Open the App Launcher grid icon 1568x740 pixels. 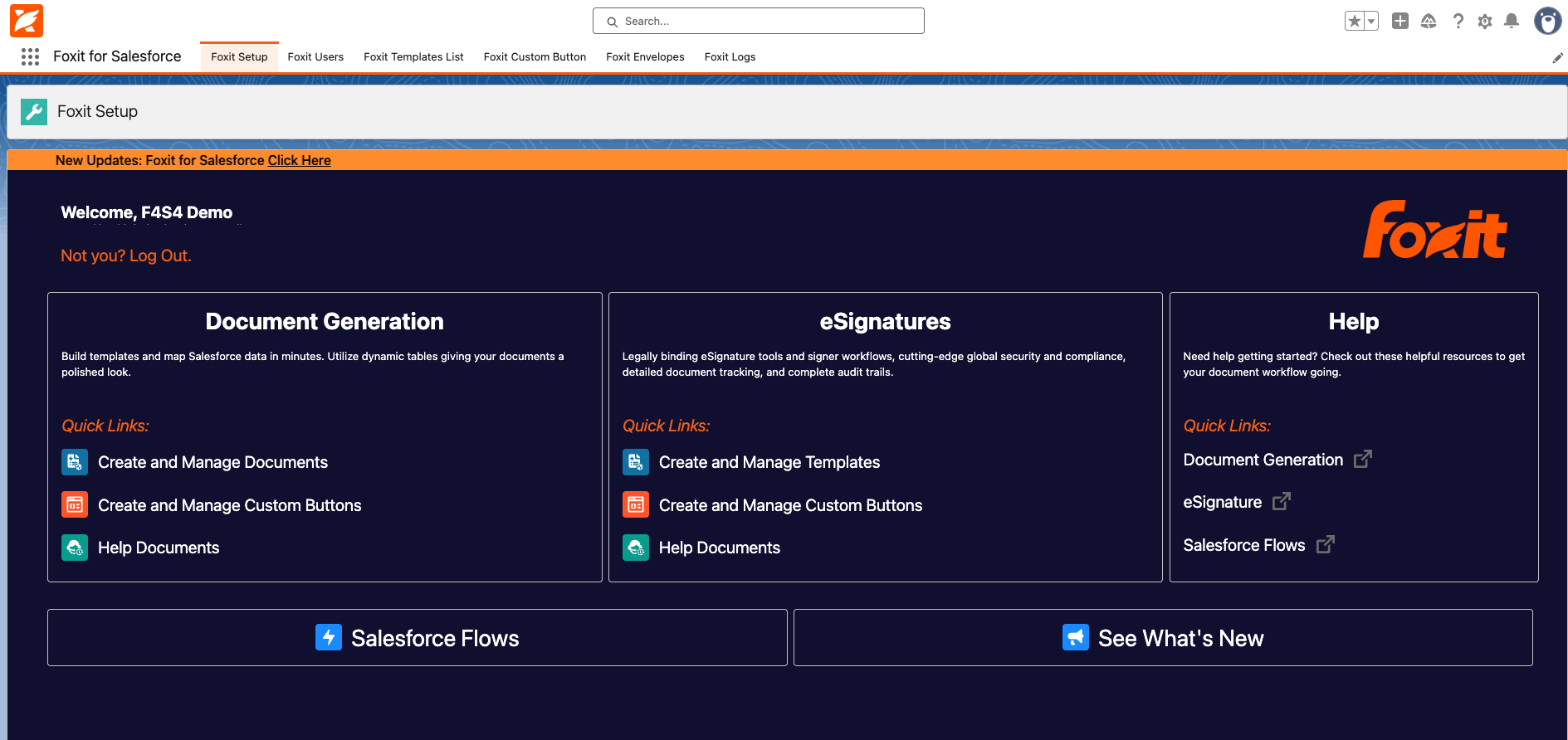(31, 56)
